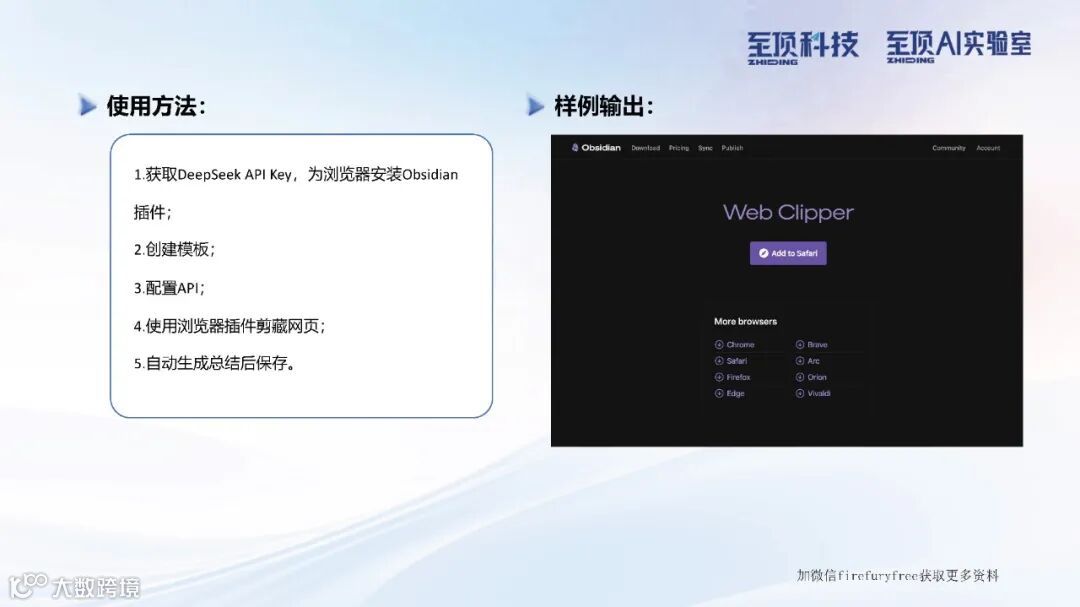Image resolution: width=1080 pixels, height=607 pixels.
Task: Click the plus icon beside Brave
Action: (800, 344)
